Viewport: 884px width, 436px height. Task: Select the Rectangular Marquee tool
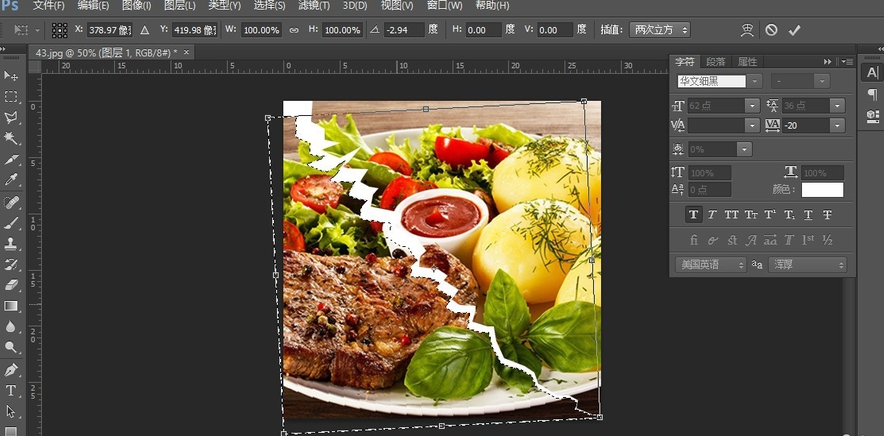point(11,97)
